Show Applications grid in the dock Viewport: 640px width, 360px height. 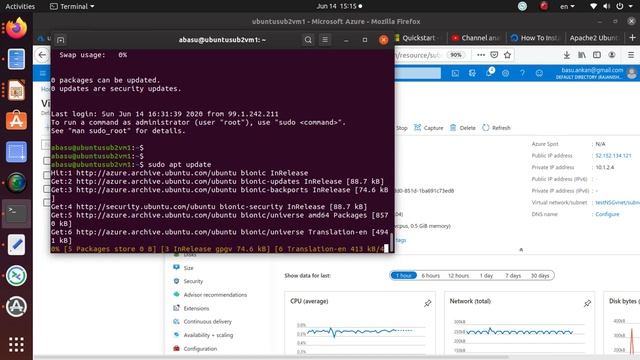16,344
